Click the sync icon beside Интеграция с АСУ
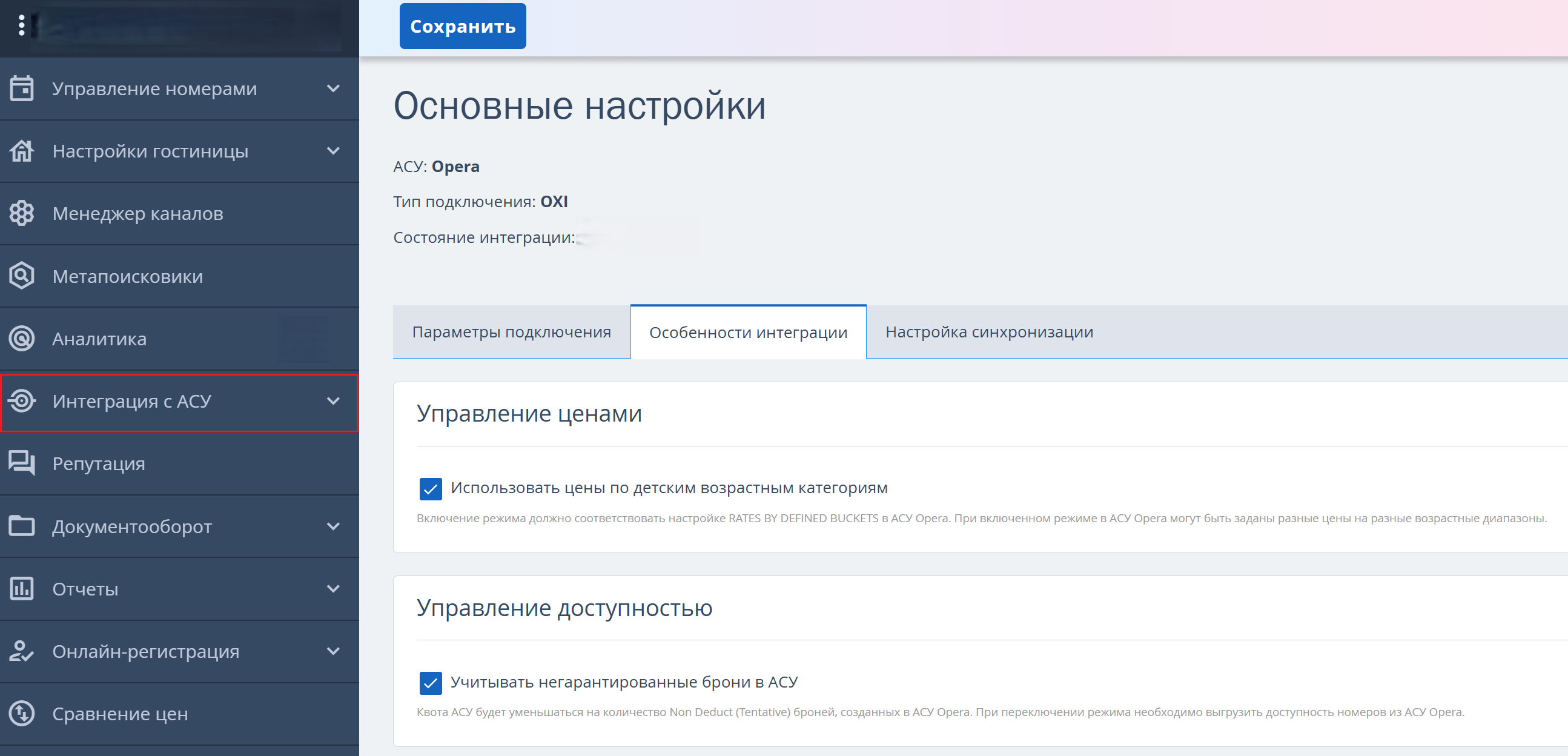The width and height of the screenshot is (1568, 756). [x=22, y=401]
